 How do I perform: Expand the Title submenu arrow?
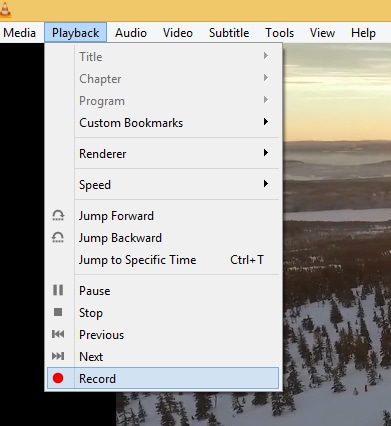[266, 56]
